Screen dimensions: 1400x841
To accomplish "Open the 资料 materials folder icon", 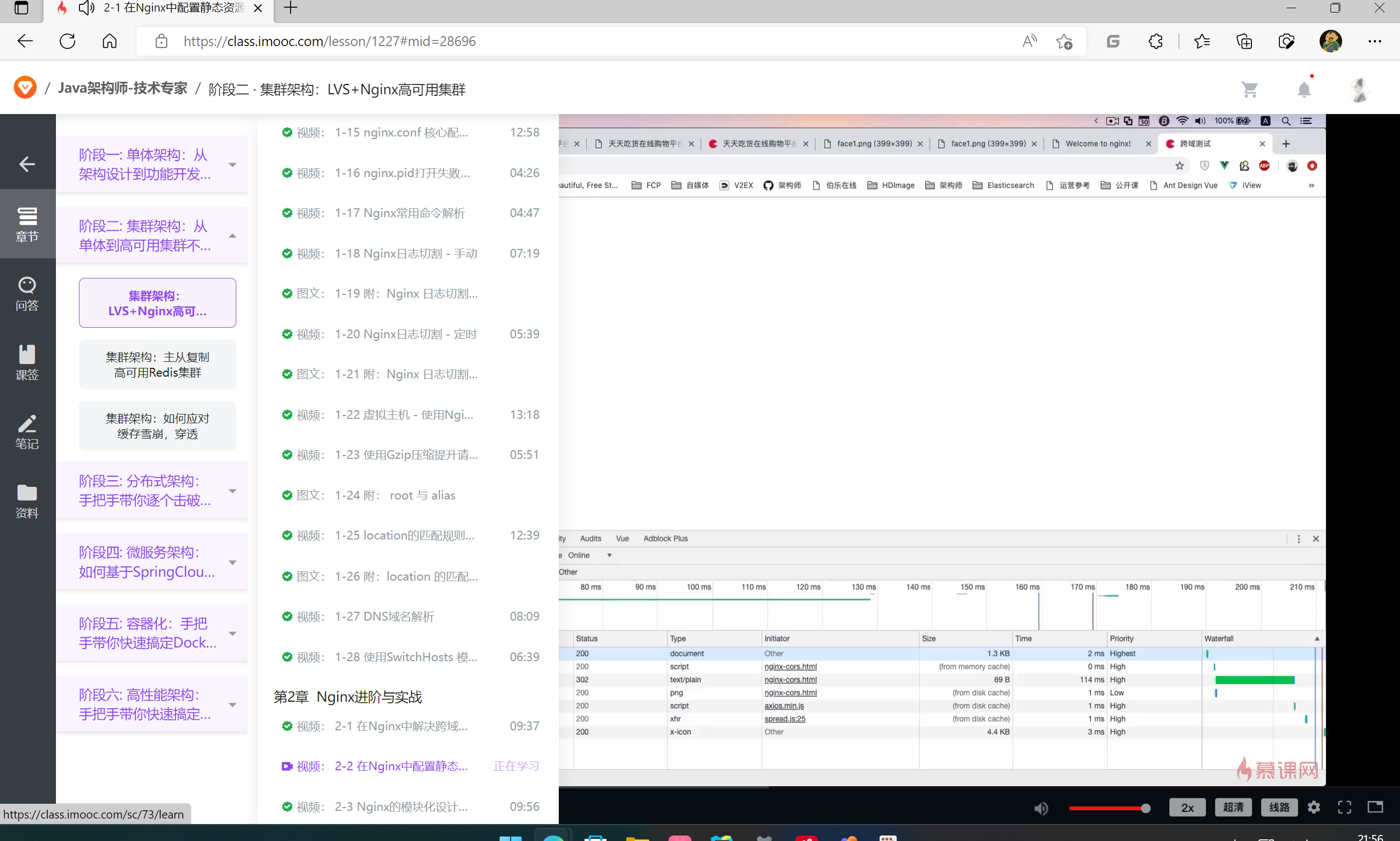I will (x=27, y=501).
